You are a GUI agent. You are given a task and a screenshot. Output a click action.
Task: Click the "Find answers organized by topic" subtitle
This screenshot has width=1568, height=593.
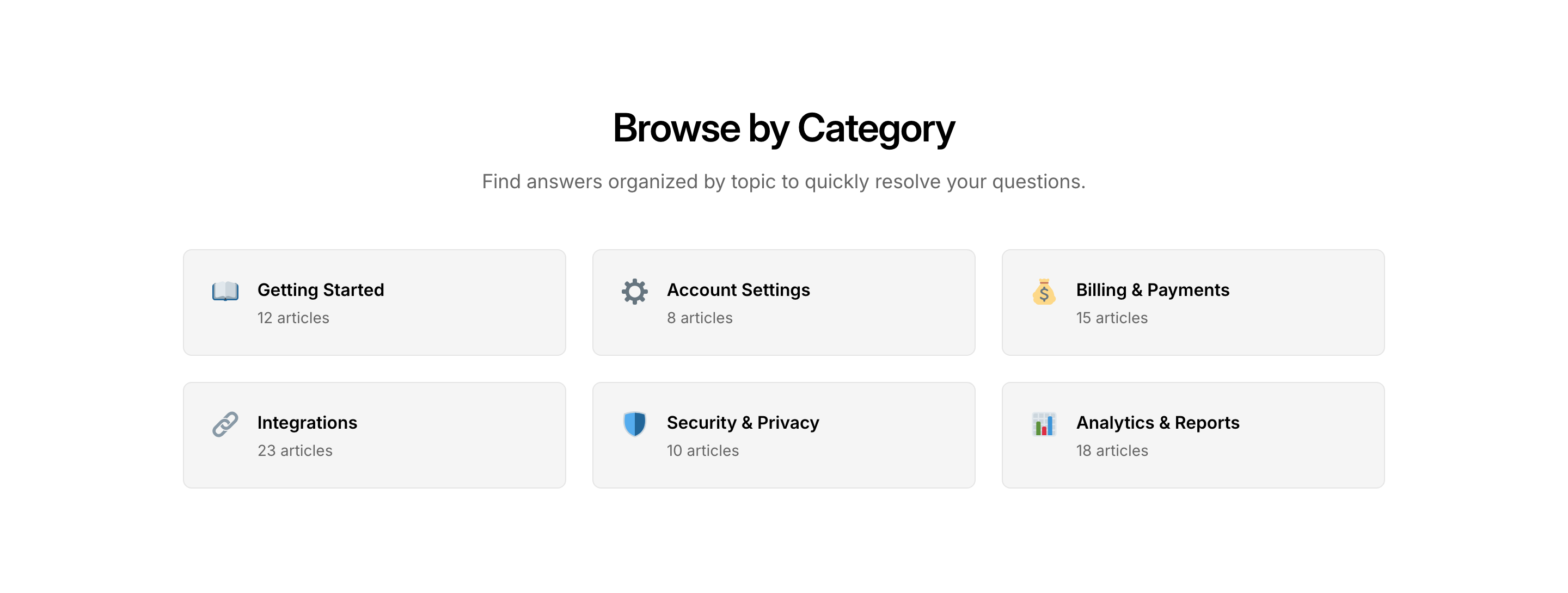[x=783, y=182]
